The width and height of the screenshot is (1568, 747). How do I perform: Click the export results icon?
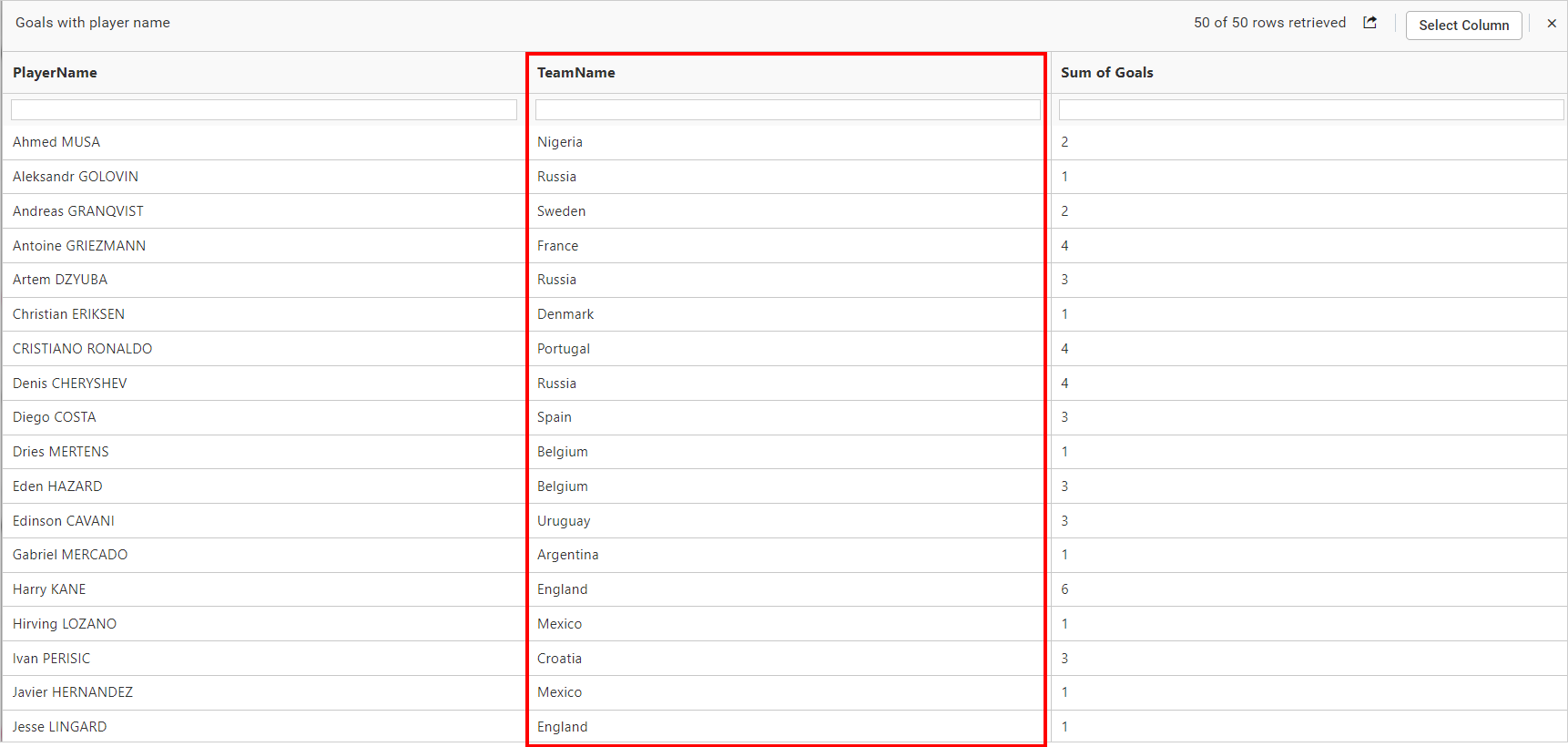coord(1369,22)
